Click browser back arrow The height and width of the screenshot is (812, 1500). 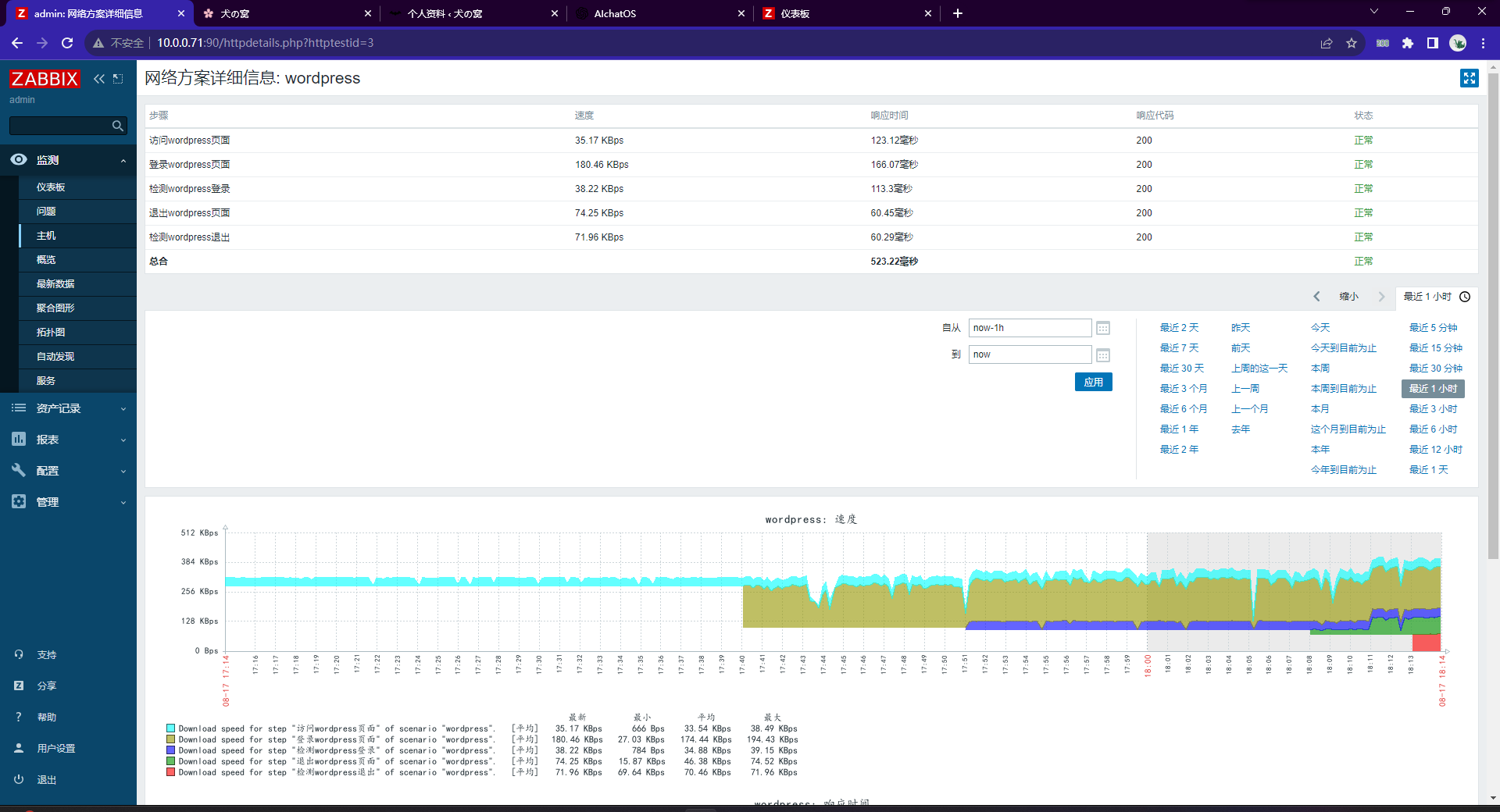pyautogui.click(x=17, y=43)
